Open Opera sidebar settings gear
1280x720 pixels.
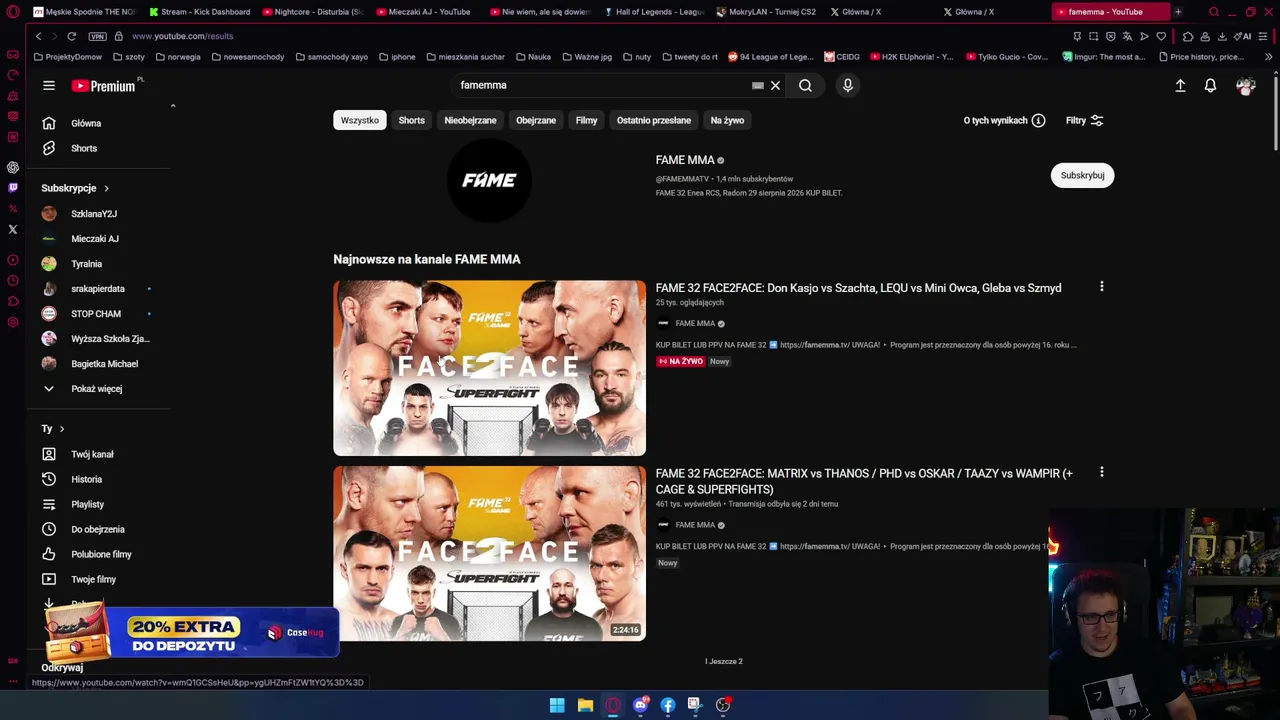(13, 322)
